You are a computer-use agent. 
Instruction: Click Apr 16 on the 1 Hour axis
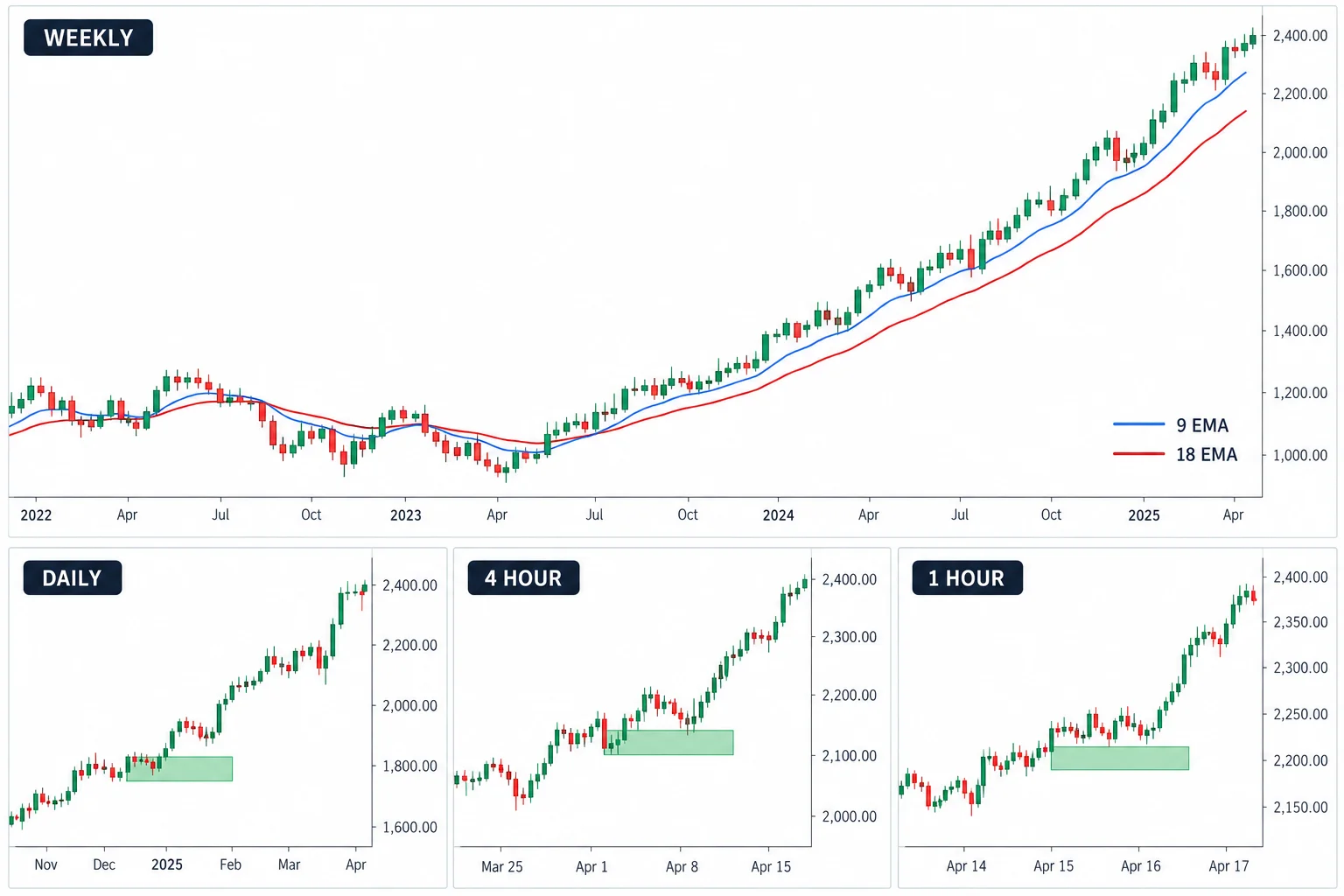point(1141,865)
